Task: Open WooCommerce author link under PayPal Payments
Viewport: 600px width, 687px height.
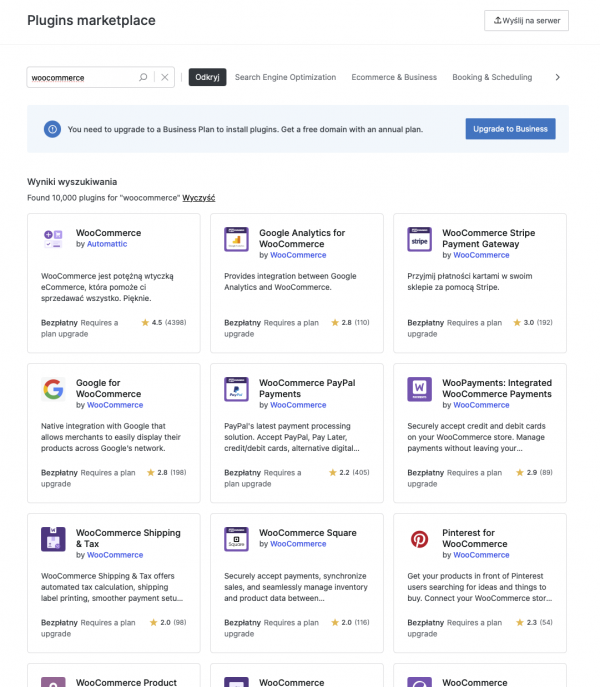Action: click(x=298, y=405)
